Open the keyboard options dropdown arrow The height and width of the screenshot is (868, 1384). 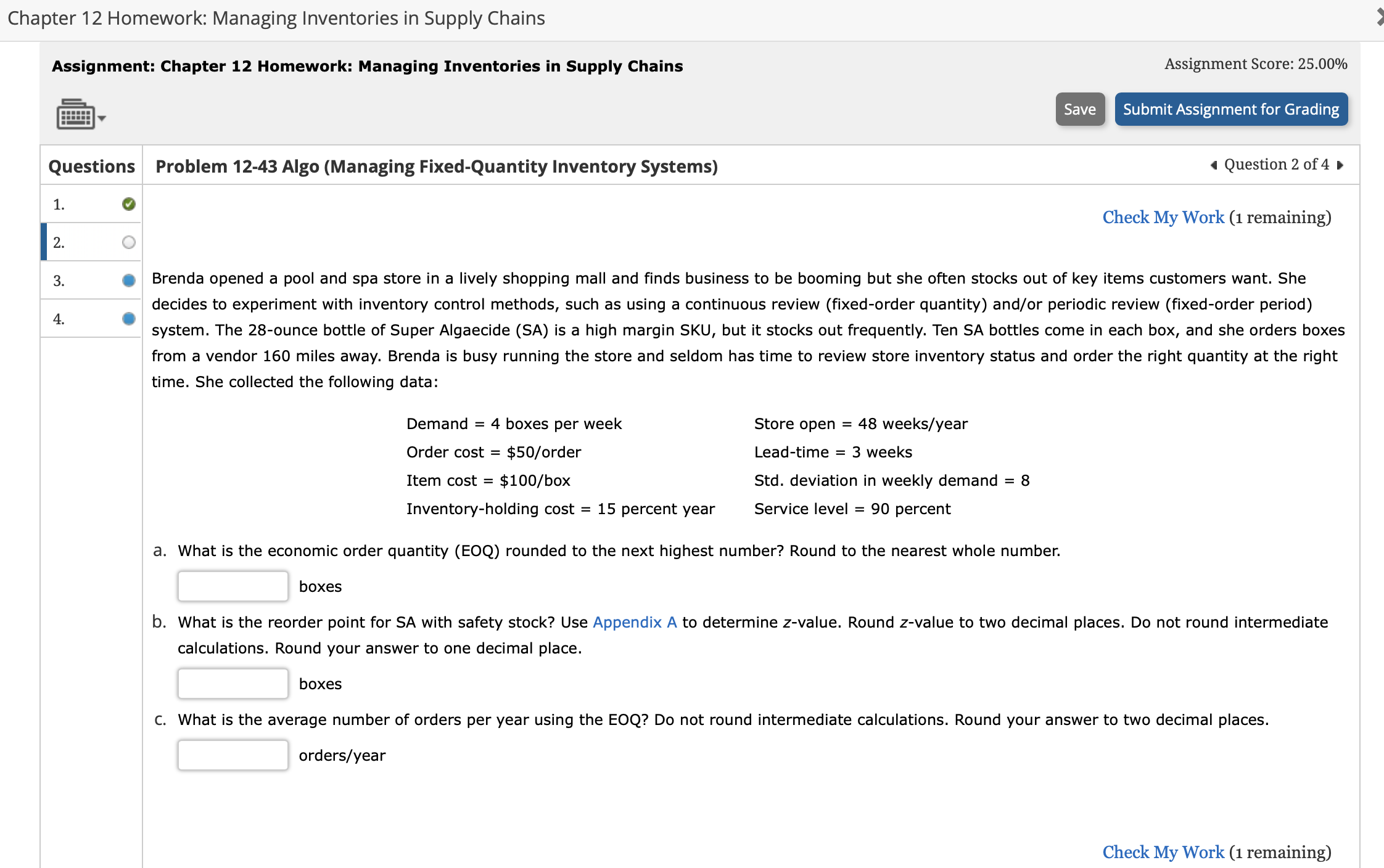102,117
